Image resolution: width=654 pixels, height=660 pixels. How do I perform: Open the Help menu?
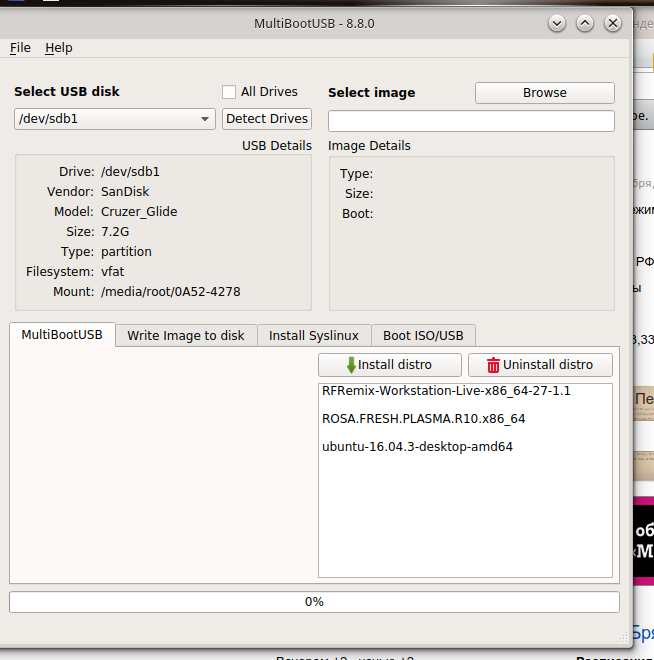point(58,47)
